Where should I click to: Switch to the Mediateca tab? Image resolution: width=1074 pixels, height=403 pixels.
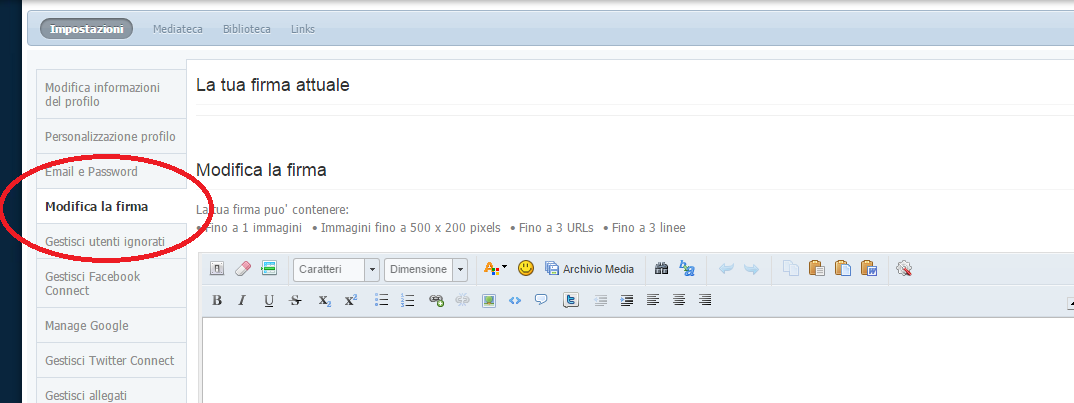177,29
